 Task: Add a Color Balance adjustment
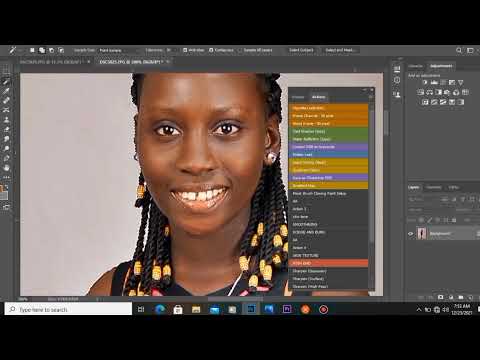click(x=430, y=92)
